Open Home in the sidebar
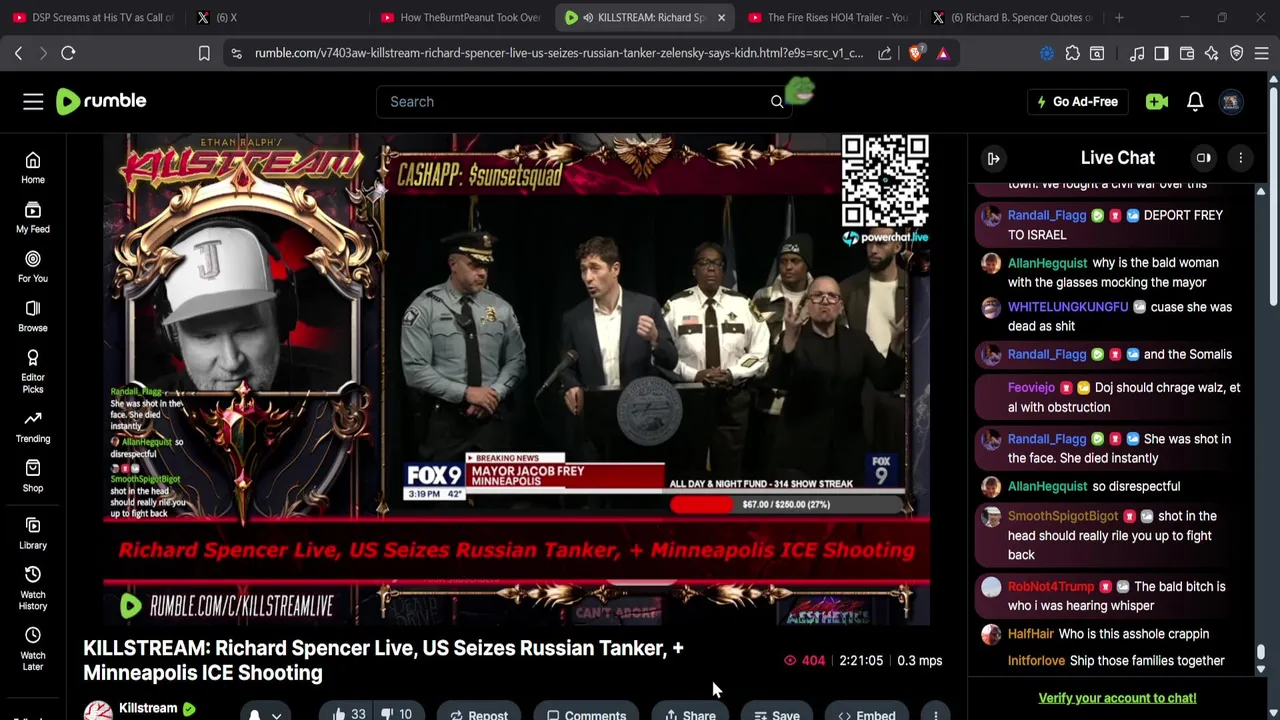This screenshot has height=720, width=1280. click(33, 168)
